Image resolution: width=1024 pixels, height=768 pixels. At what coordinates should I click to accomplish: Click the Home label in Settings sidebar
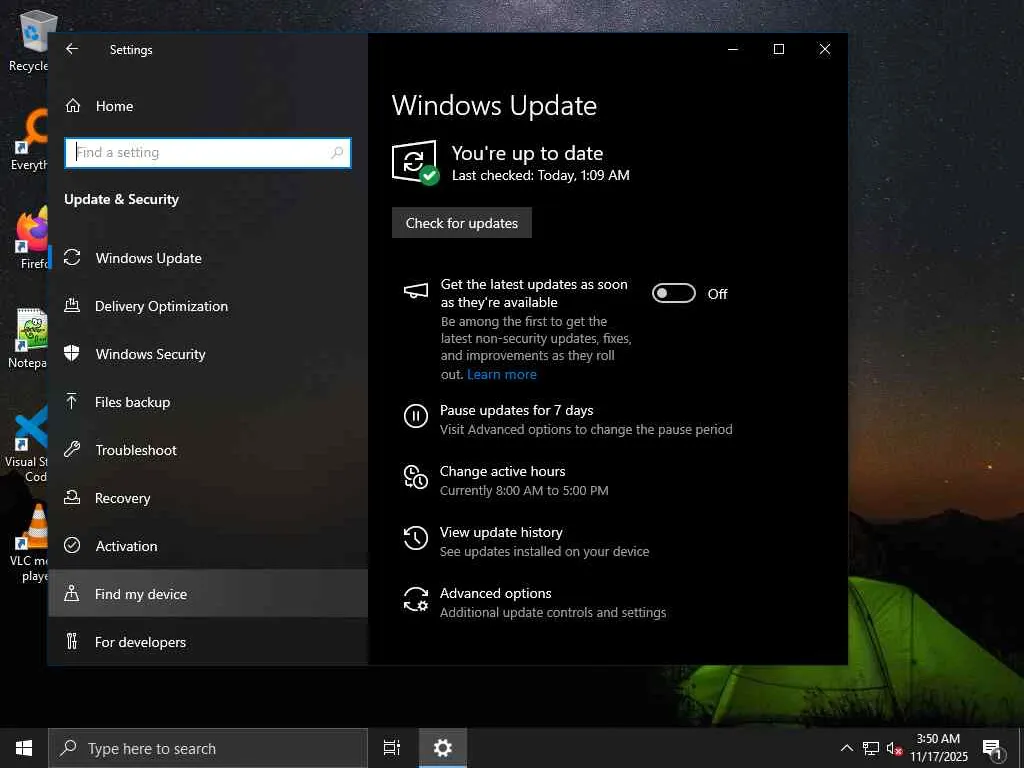tap(114, 106)
